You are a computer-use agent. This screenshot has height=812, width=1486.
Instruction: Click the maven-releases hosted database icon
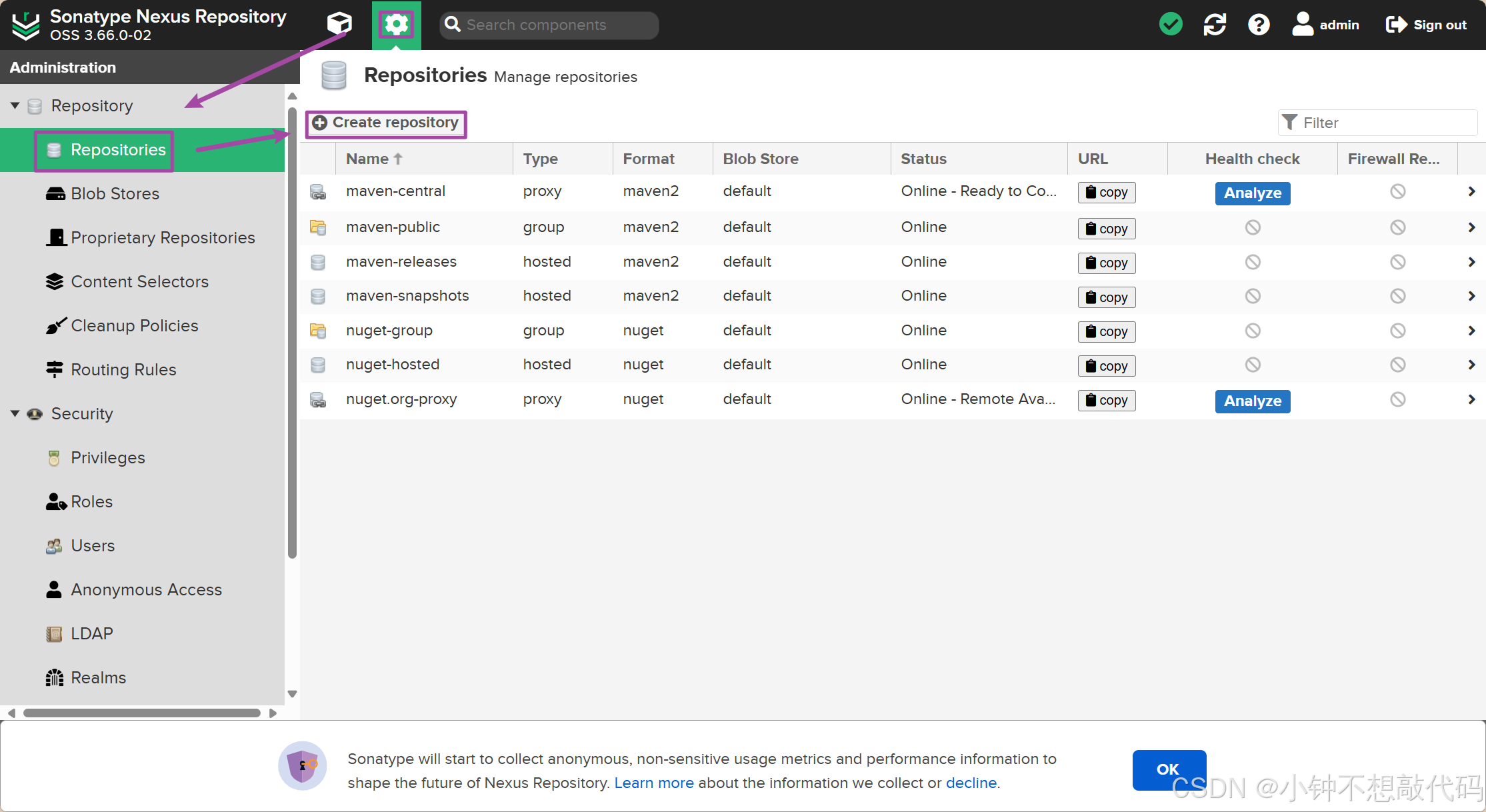coord(318,263)
